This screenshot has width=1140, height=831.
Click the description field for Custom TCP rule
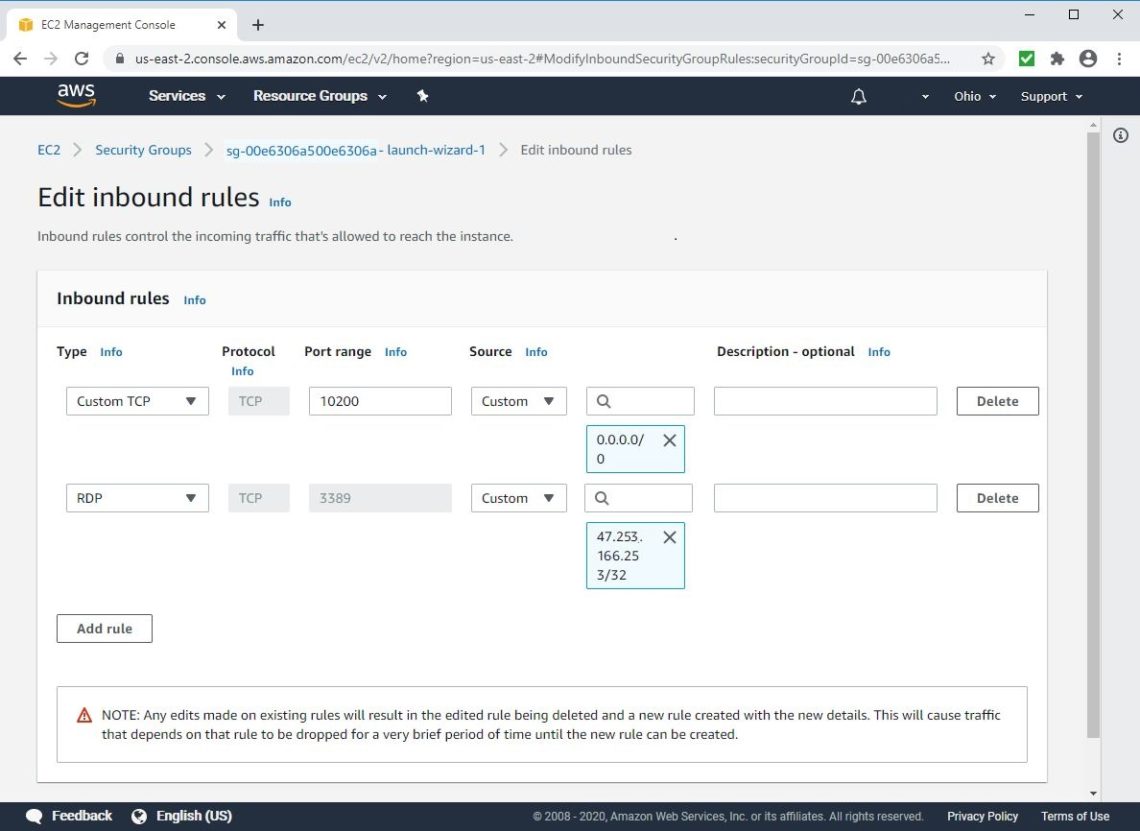click(825, 401)
